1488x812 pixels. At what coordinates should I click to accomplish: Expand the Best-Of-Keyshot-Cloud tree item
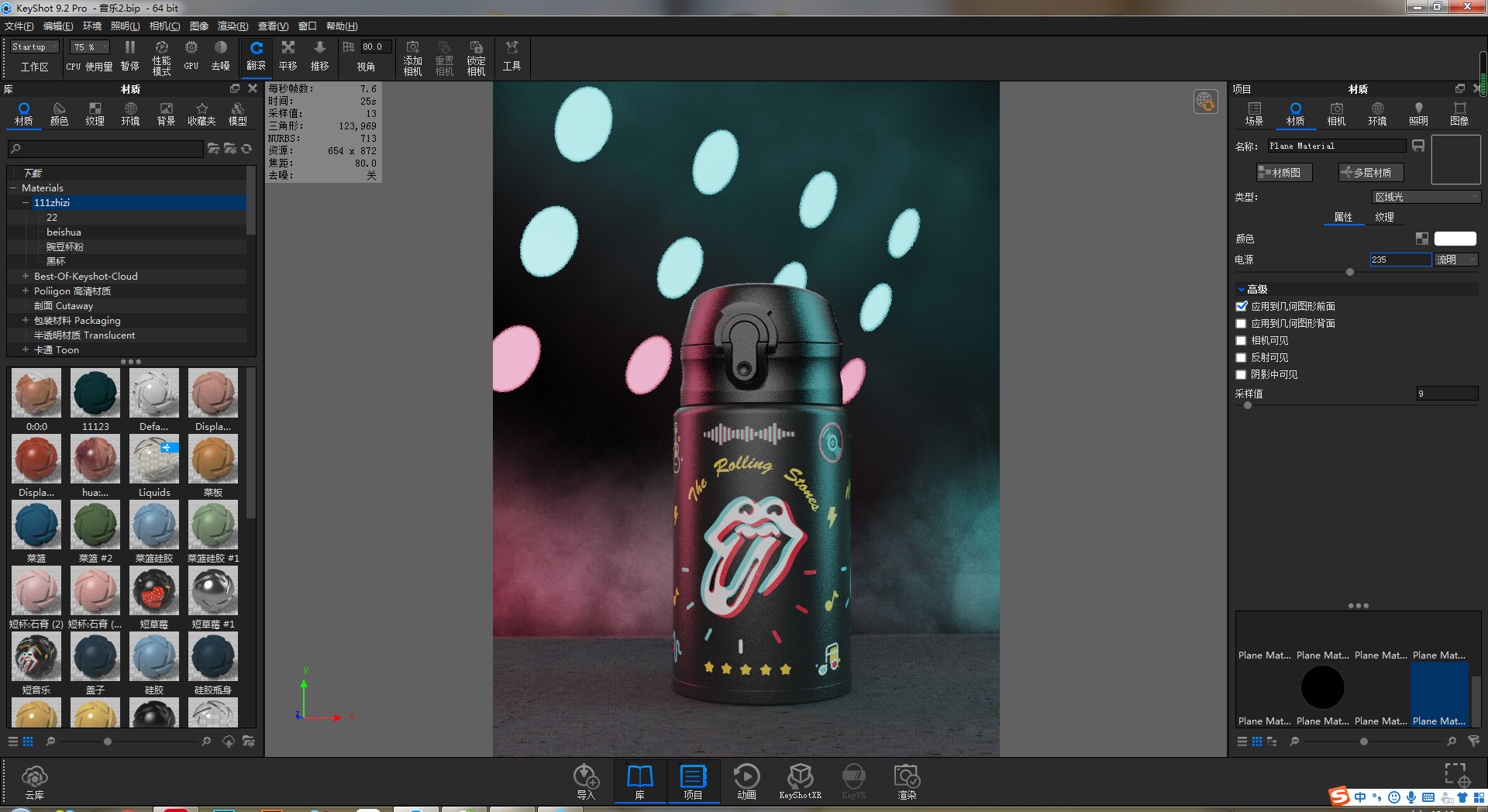(x=26, y=276)
